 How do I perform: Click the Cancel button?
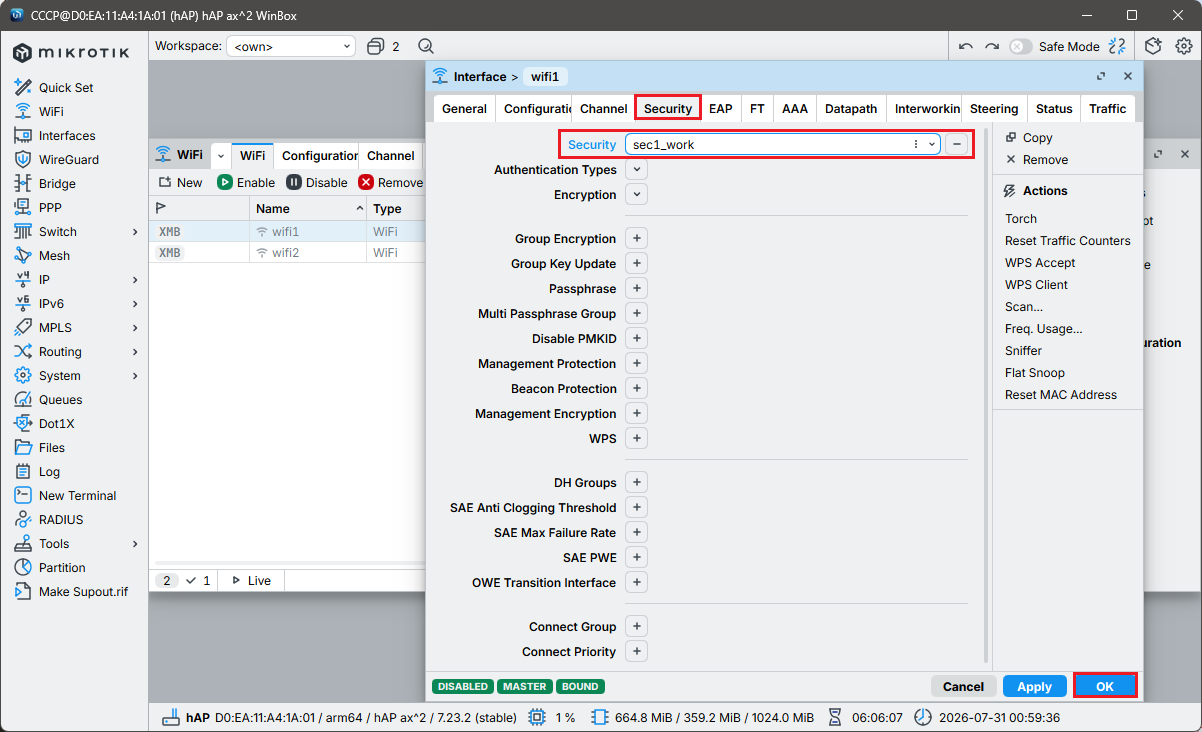963,686
